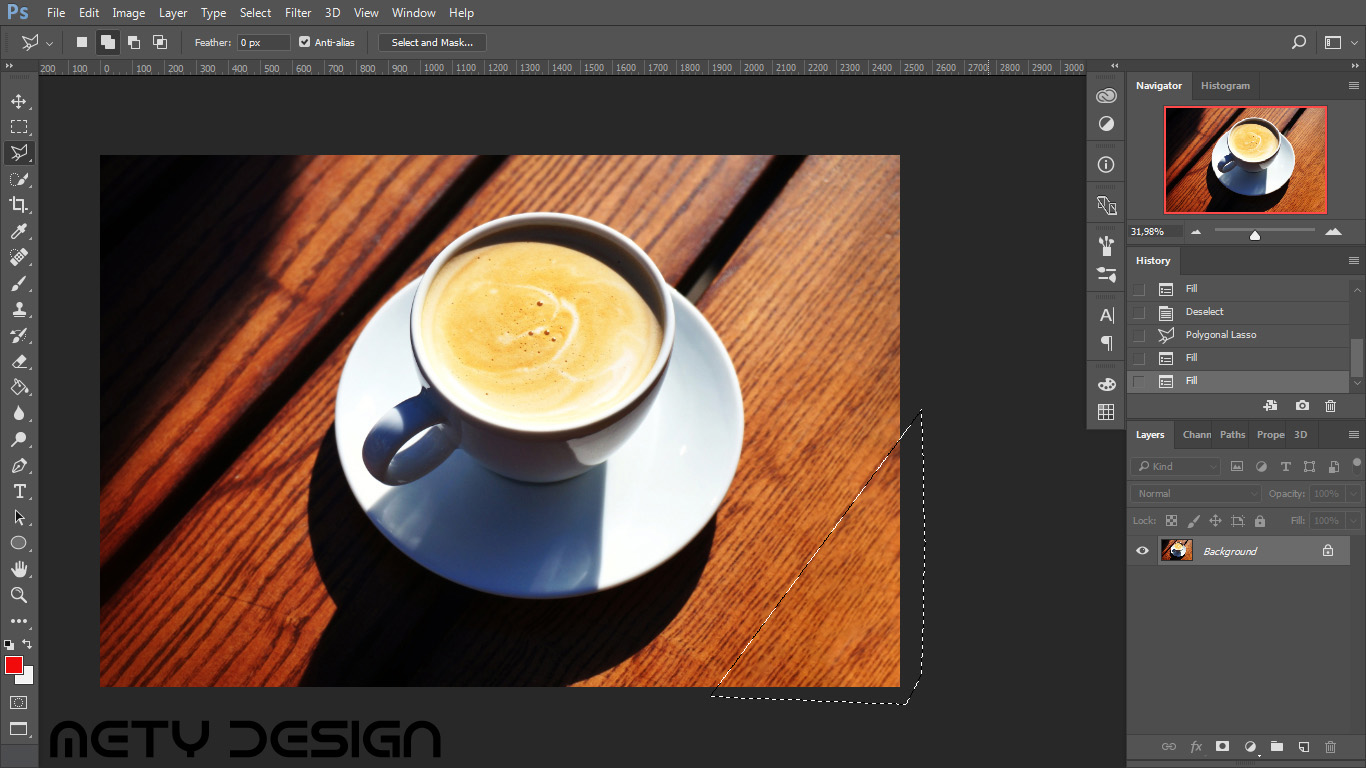Select the Eraser tool
The height and width of the screenshot is (768, 1366).
pos(18,361)
